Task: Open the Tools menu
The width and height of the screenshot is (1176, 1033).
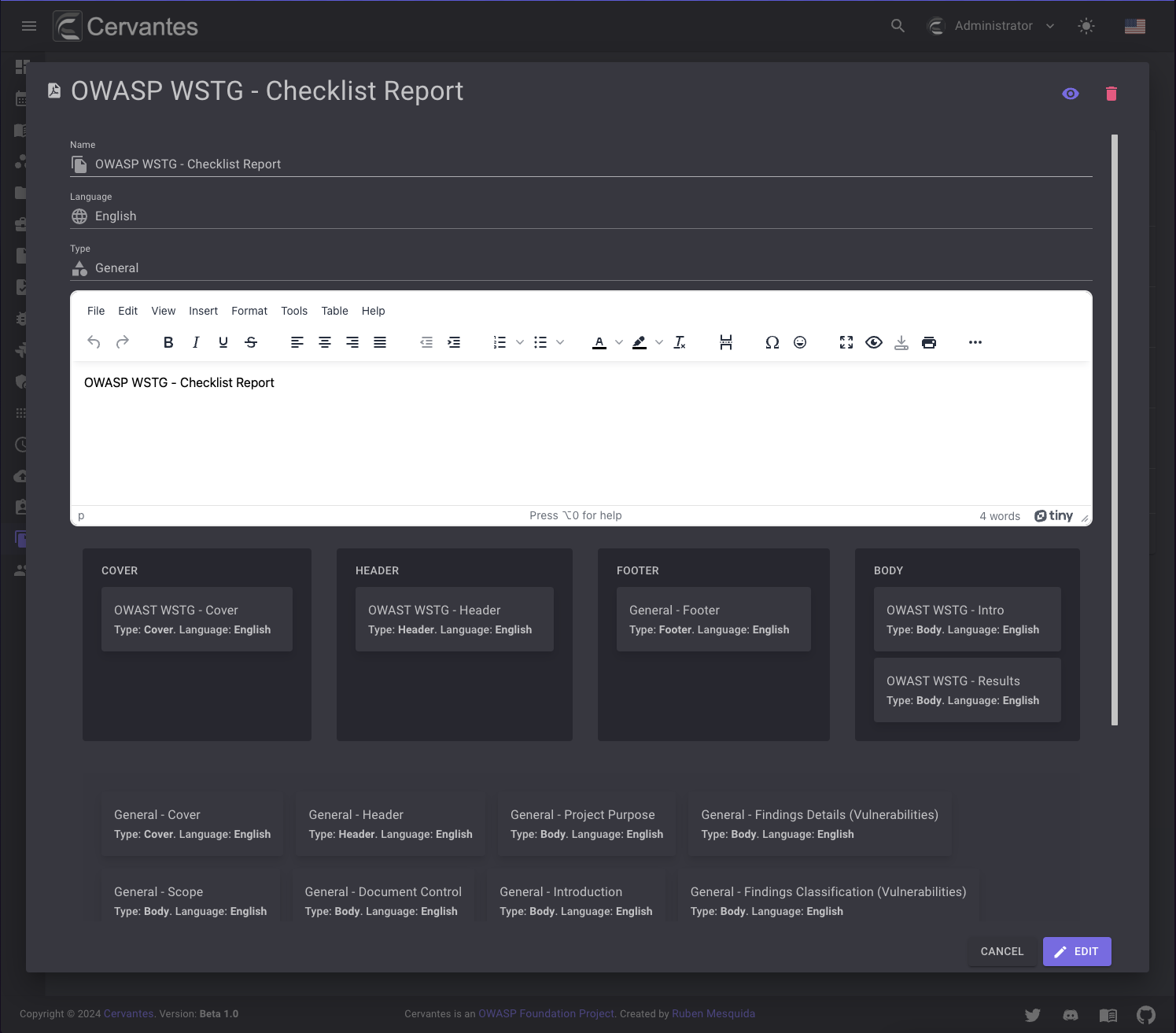Action: click(x=294, y=311)
